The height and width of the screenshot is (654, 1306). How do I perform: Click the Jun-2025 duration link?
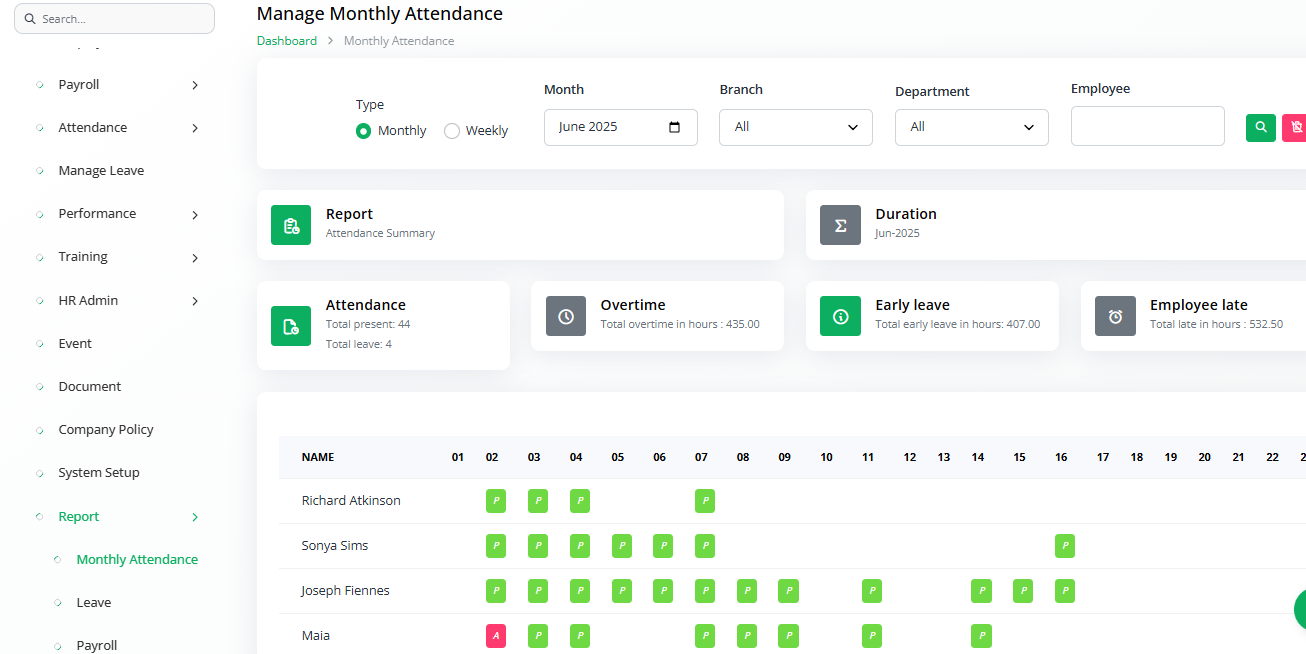pos(897,233)
